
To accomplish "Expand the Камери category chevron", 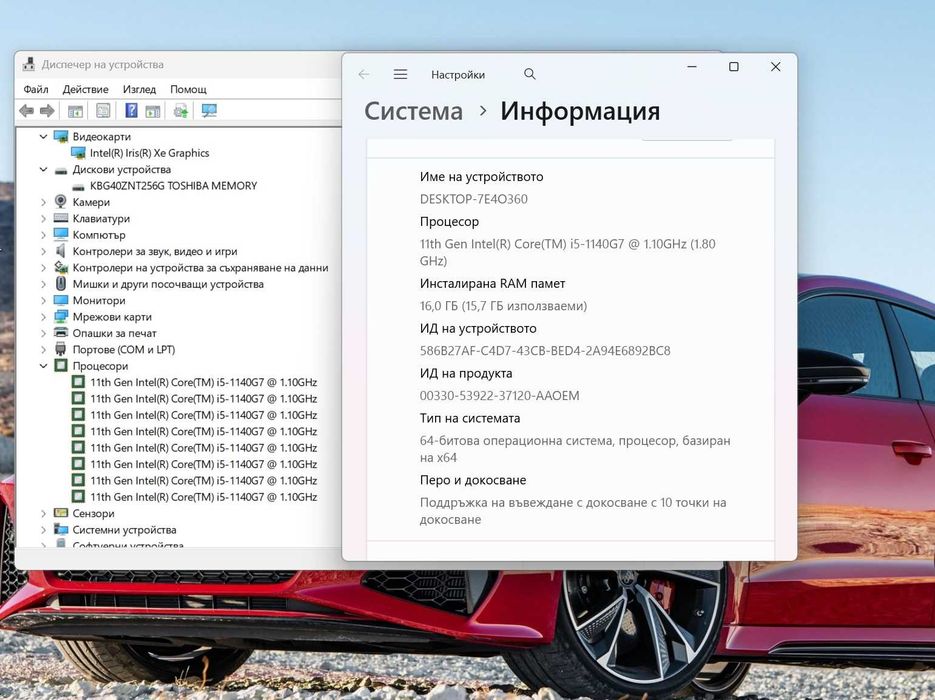I will [43, 202].
